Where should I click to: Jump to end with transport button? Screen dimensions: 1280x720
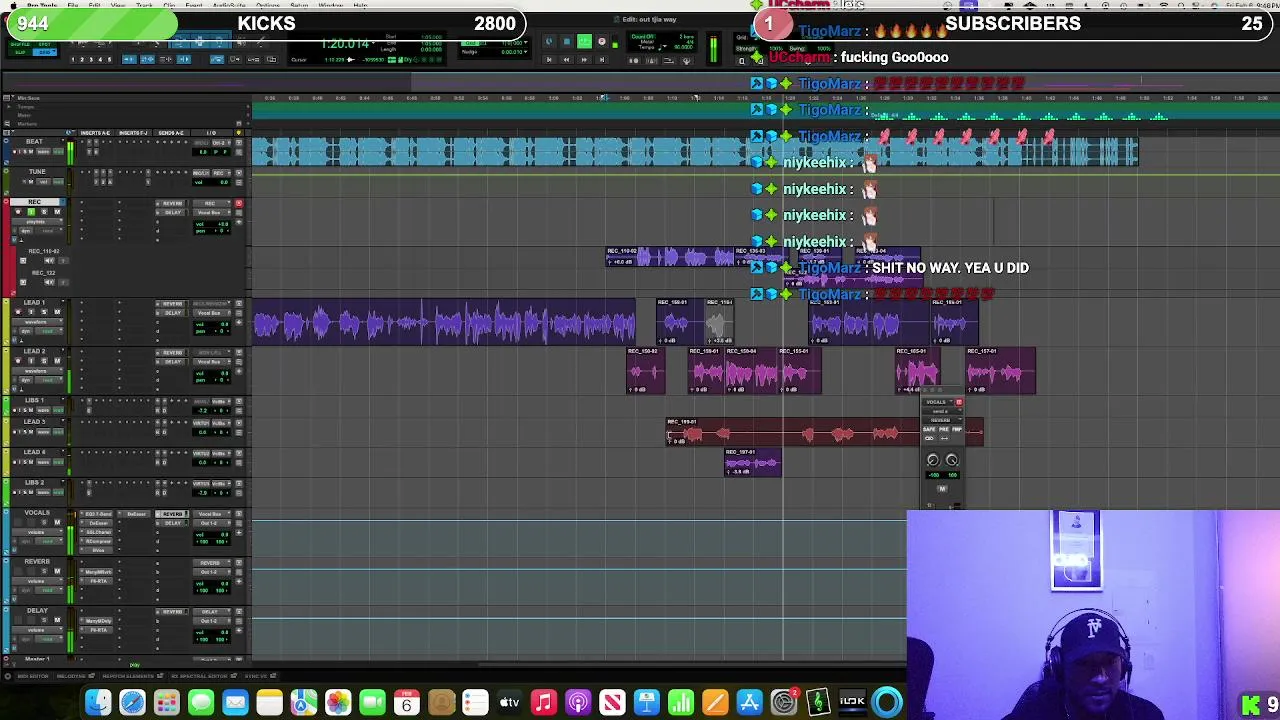point(602,60)
